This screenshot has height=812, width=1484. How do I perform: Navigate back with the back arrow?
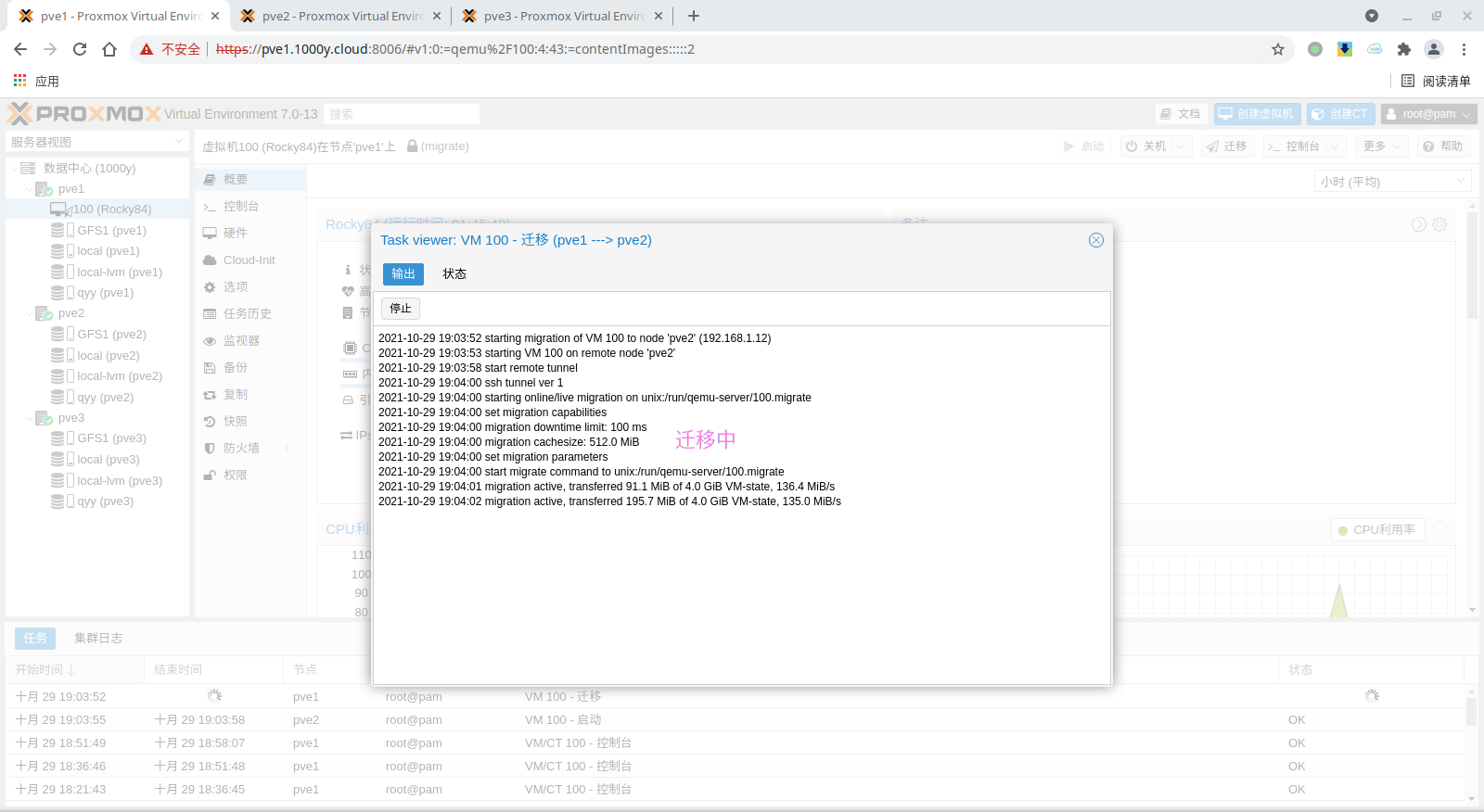click(x=20, y=49)
